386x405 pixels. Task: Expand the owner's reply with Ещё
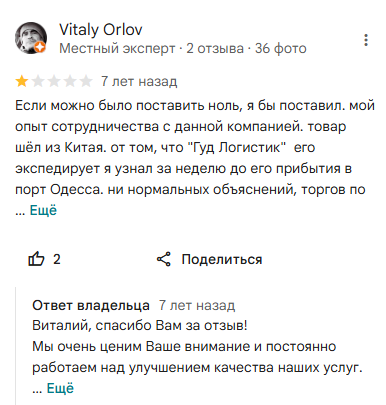[x=60, y=388]
